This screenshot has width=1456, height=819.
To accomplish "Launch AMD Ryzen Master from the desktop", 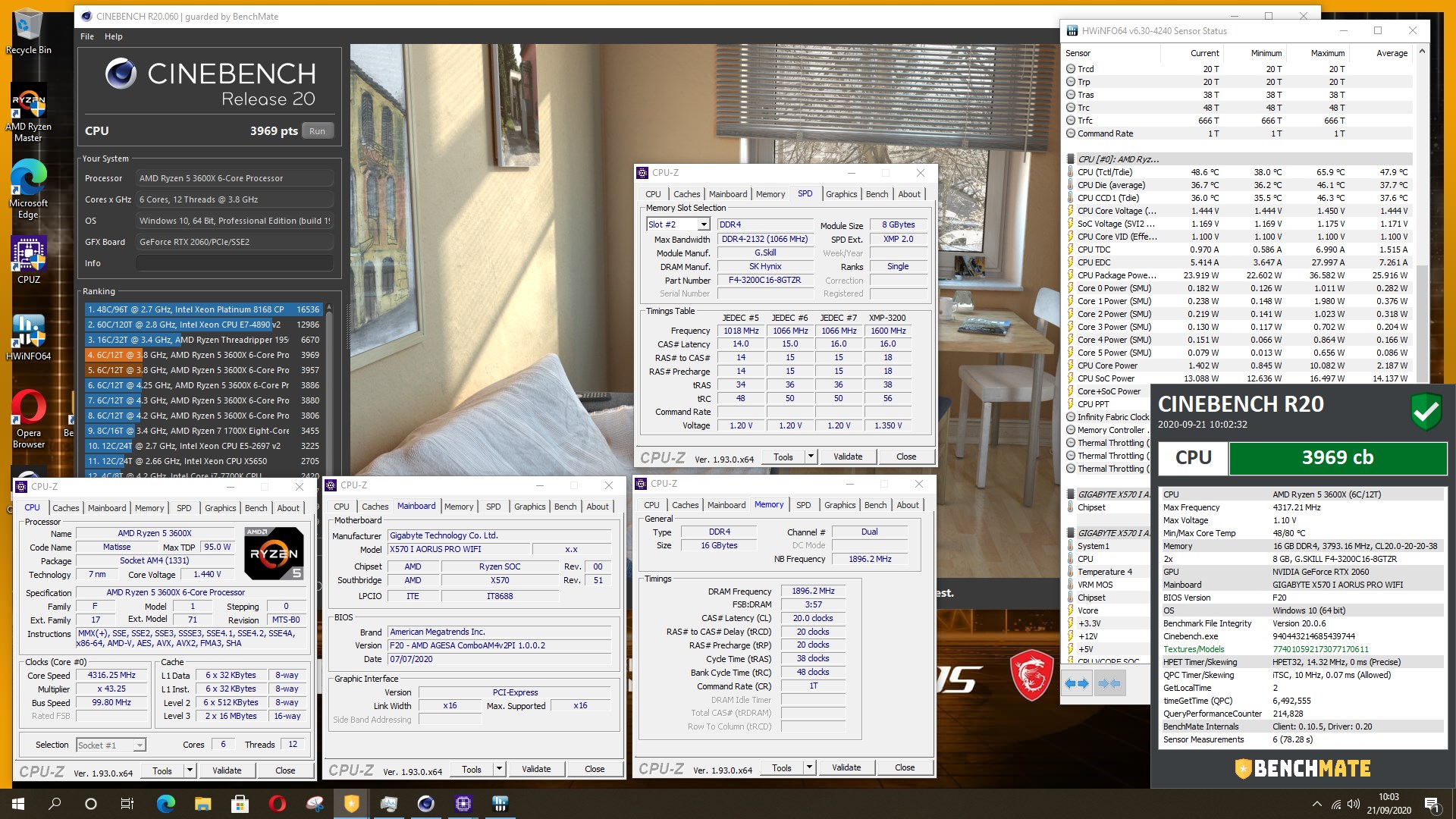I will [28, 114].
